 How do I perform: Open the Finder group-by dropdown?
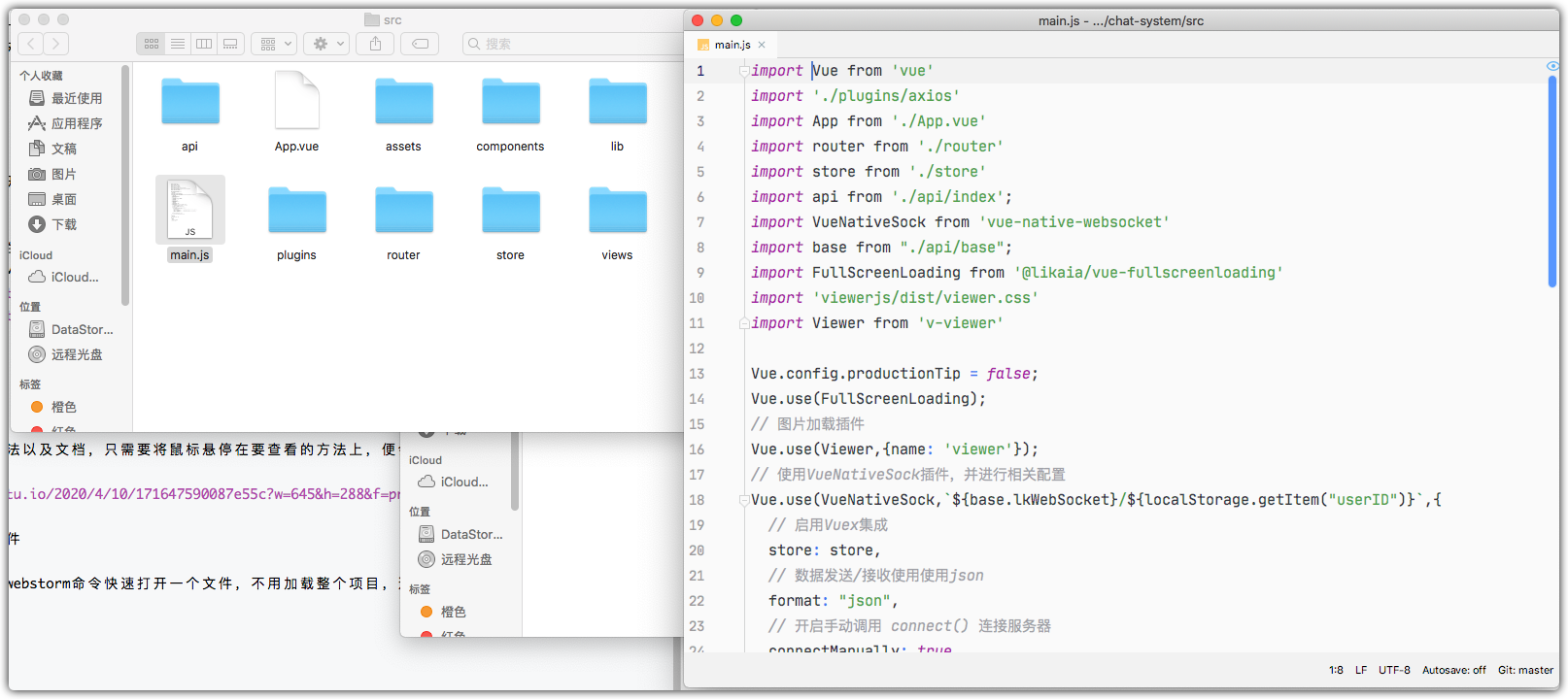point(276,44)
